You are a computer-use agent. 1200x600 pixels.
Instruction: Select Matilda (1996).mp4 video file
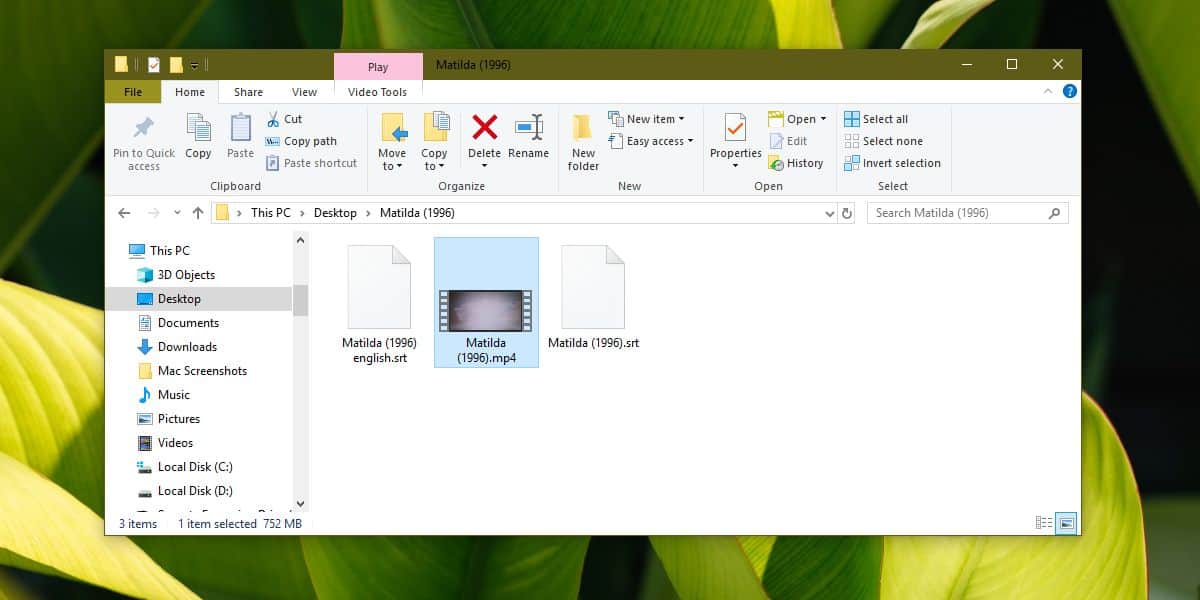[x=487, y=303]
